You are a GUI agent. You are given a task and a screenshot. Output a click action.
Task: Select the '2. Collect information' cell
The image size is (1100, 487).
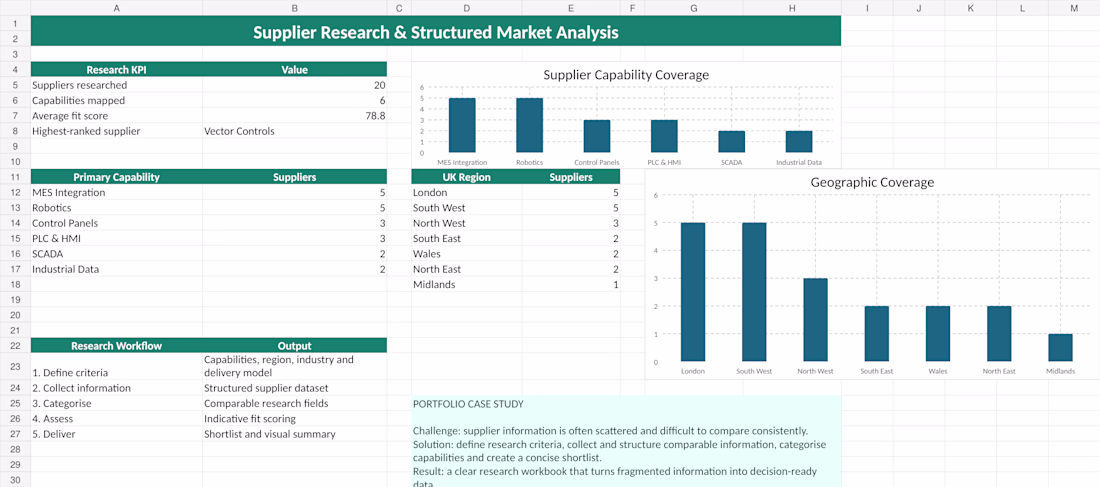(116, 388)
